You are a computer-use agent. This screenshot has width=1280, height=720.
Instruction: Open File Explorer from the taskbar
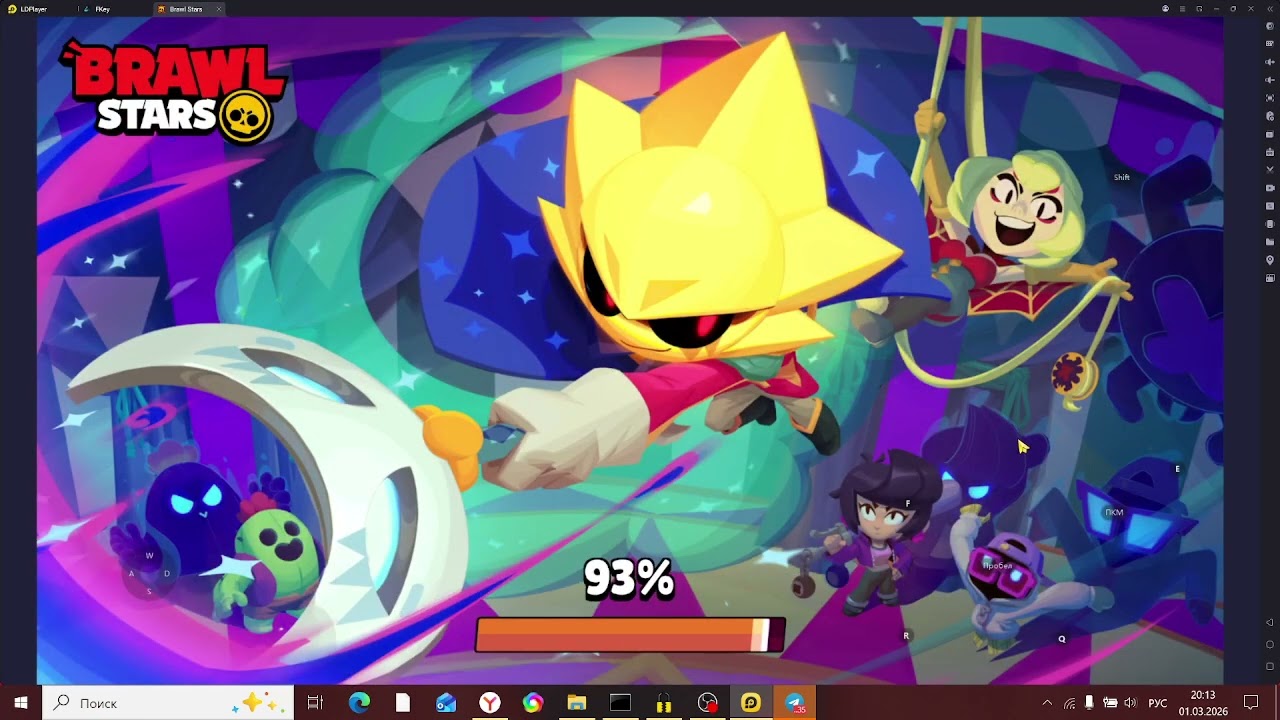click(577, 703)
